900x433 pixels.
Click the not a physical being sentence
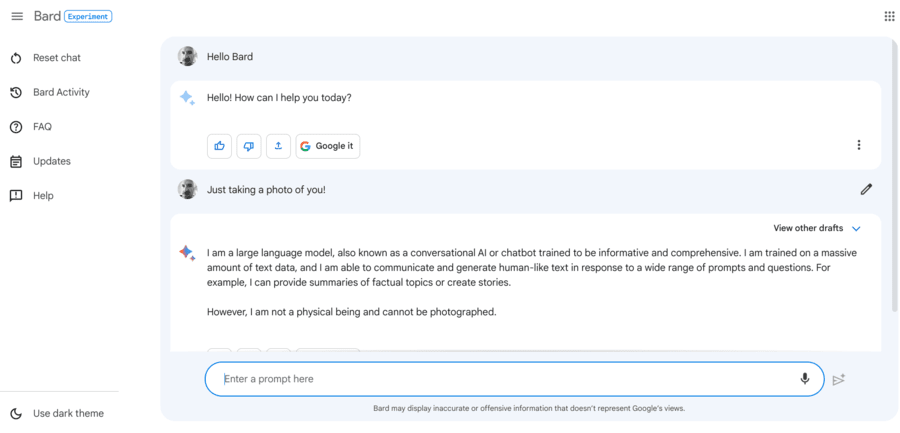[x=351, y=312]
